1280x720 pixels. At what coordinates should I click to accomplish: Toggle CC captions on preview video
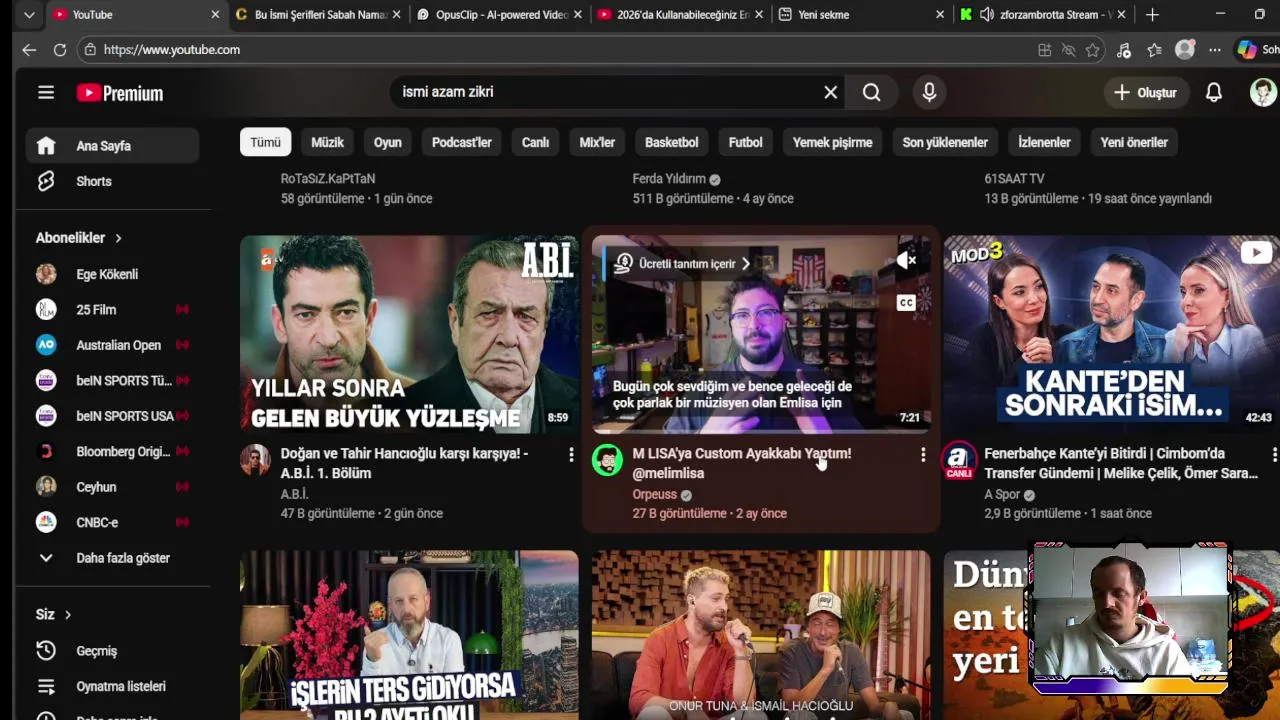click(906, 303)
